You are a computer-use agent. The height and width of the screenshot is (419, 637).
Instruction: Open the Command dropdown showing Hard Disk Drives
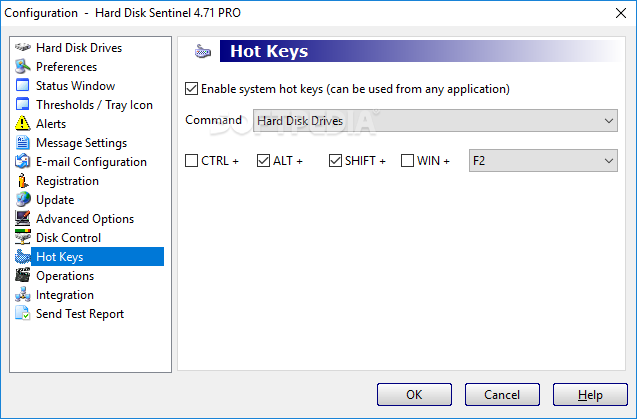point(435,121)
